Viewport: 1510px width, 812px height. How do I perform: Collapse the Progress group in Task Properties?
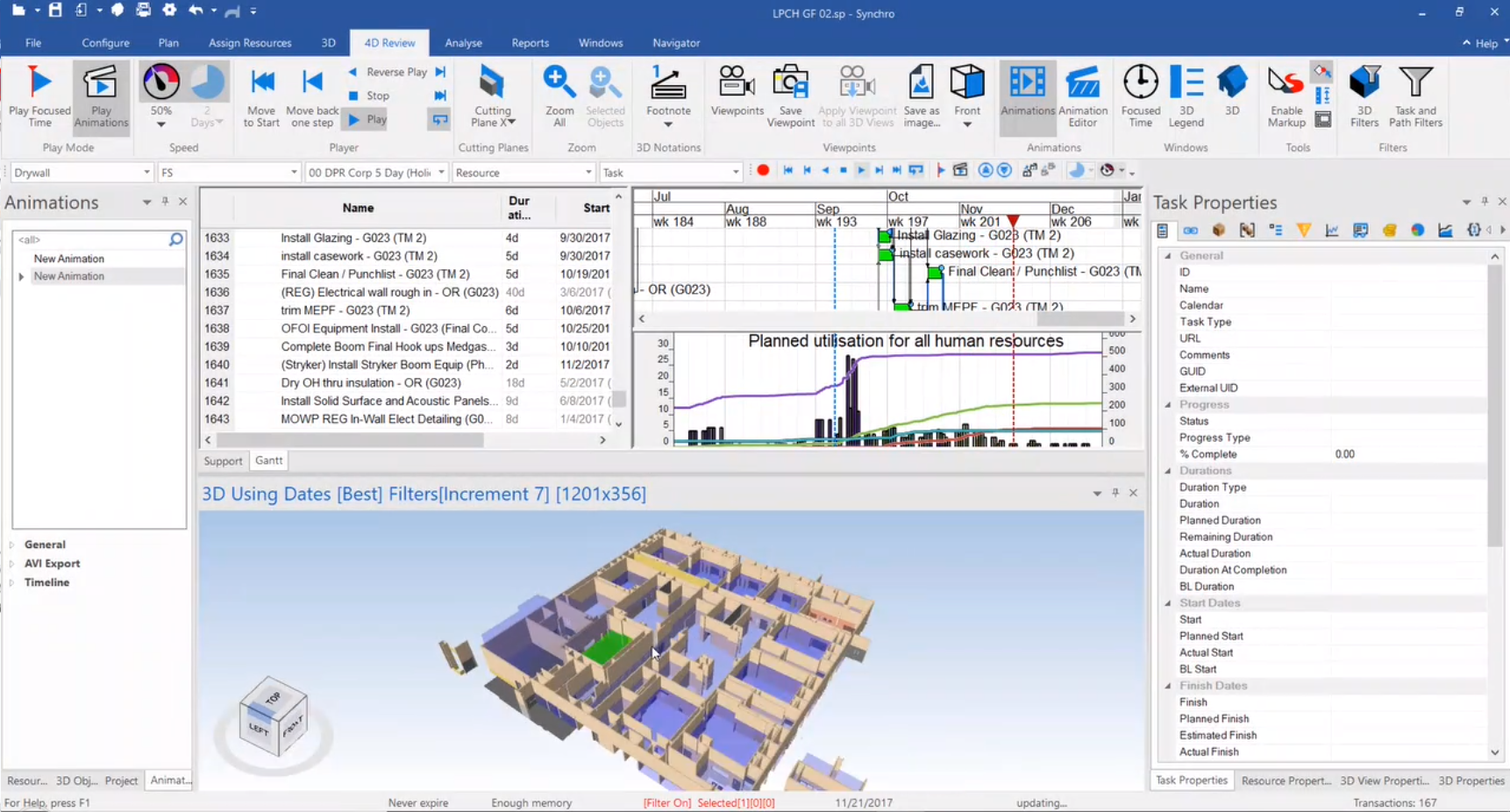click(x=1168, y=405)
